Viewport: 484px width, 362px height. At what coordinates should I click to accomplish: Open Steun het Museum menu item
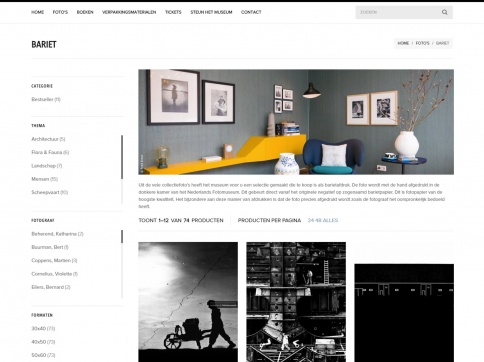[211, 12]
